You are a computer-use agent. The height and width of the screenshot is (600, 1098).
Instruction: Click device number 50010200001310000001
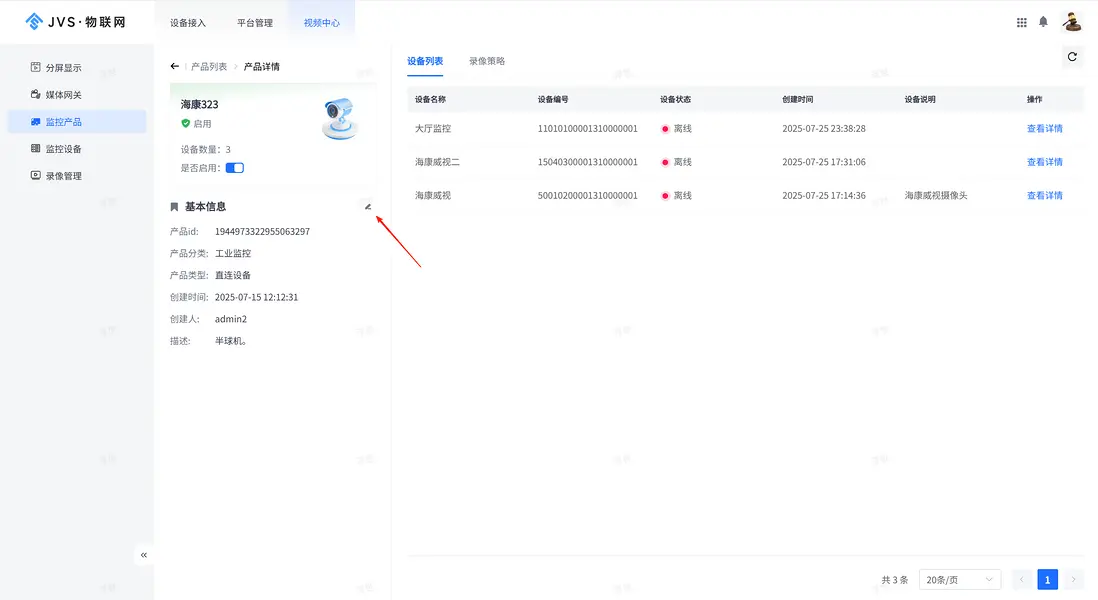click(588, 196)
